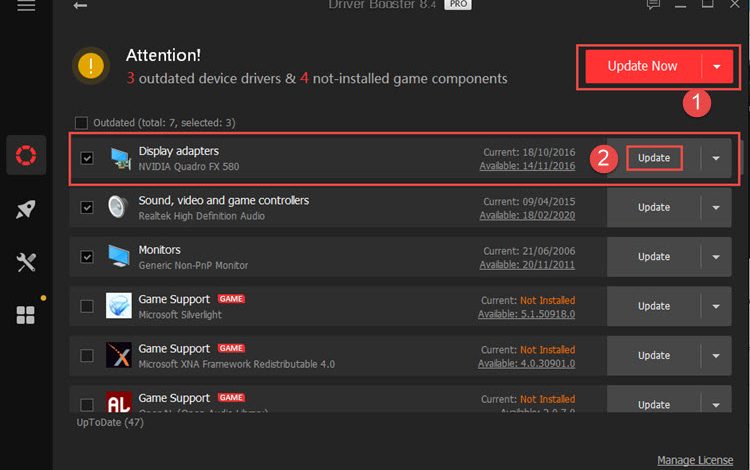
Task: Select the Display adapters row title
Action: point(178,151)
